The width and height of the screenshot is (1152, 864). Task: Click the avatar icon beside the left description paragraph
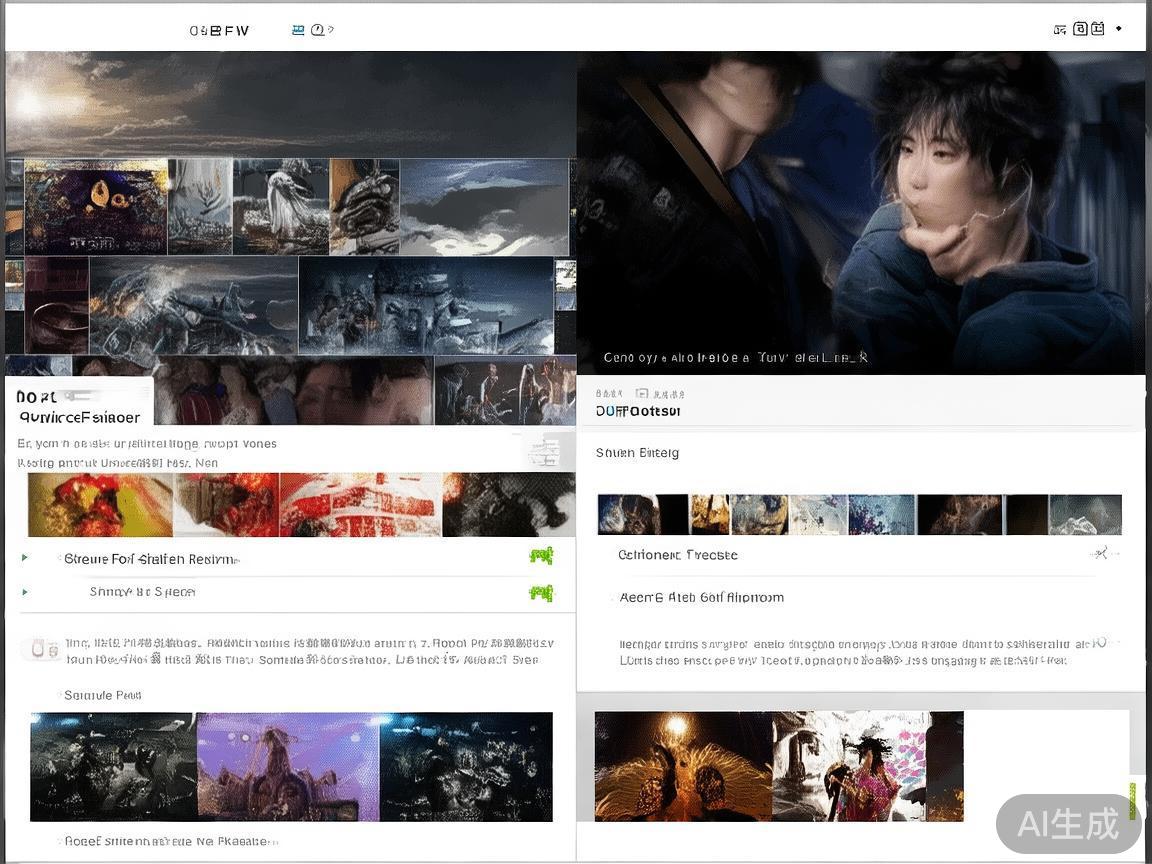(x=36, y=649)
